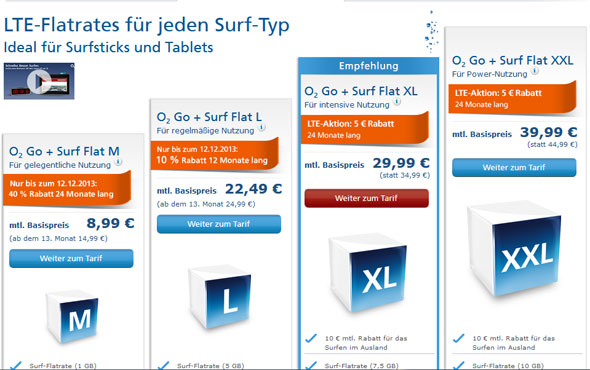
Task: Click the XL cube icon
Action: pyautogui.click(x=368, y=274)
